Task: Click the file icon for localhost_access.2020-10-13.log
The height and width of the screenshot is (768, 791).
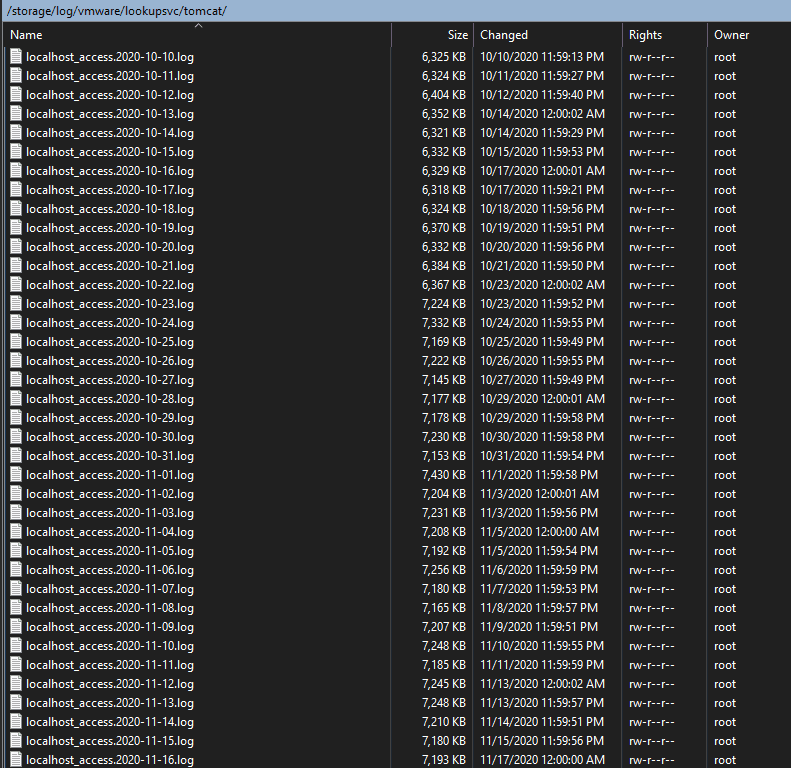Action: 16,114
